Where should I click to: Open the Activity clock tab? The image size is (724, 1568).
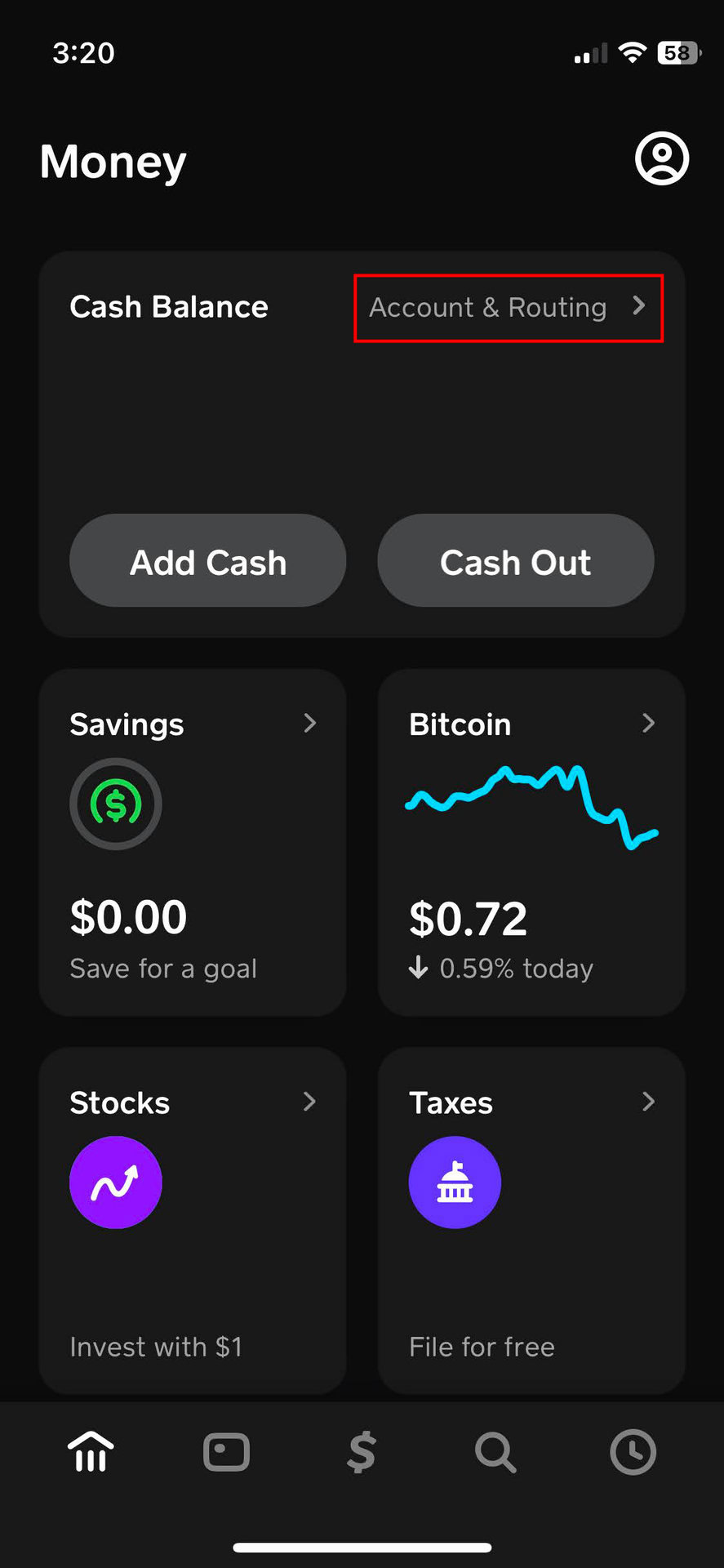pyautogui.click(x=633, y=1452)
